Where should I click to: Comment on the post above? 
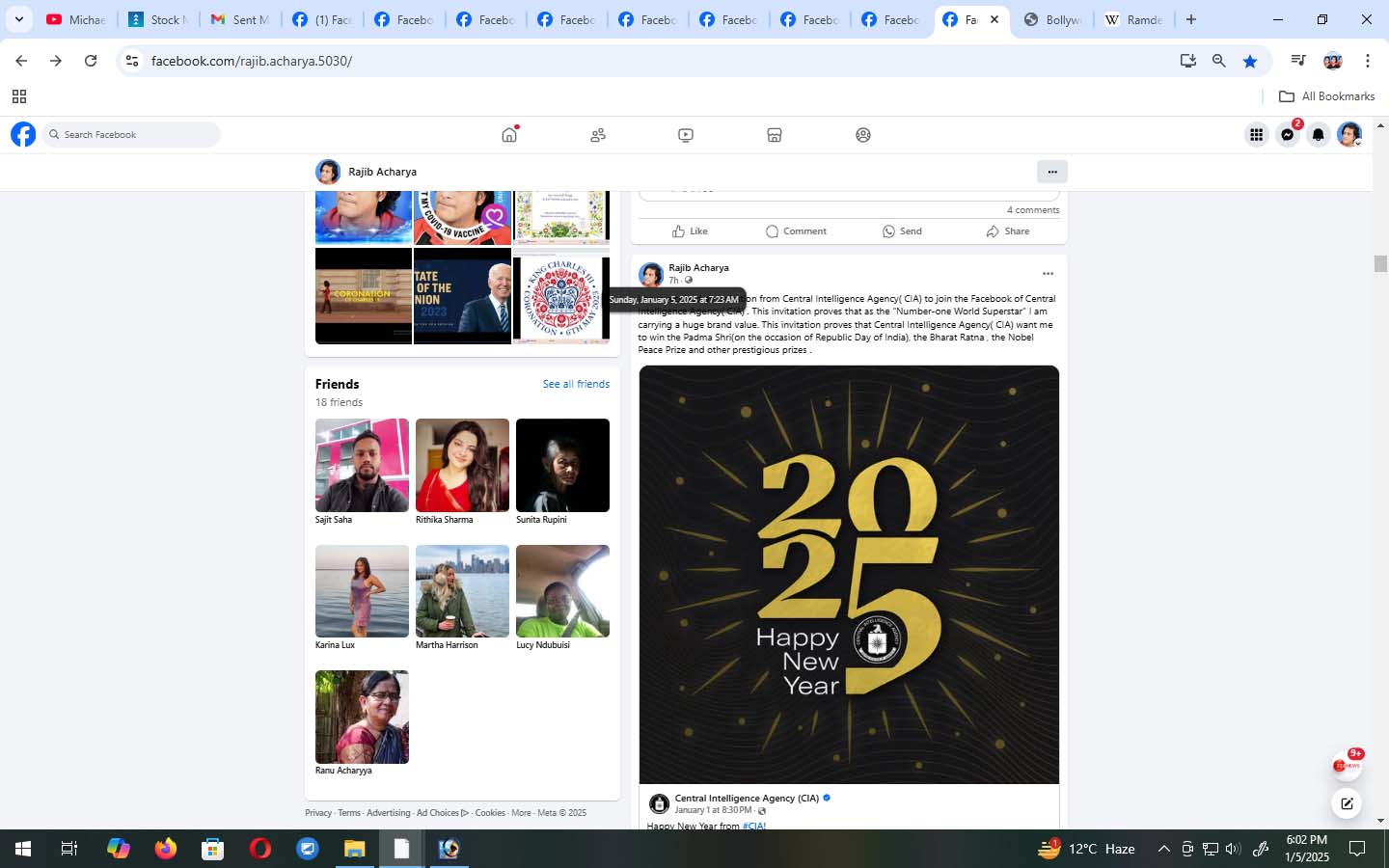click(796, 231)
